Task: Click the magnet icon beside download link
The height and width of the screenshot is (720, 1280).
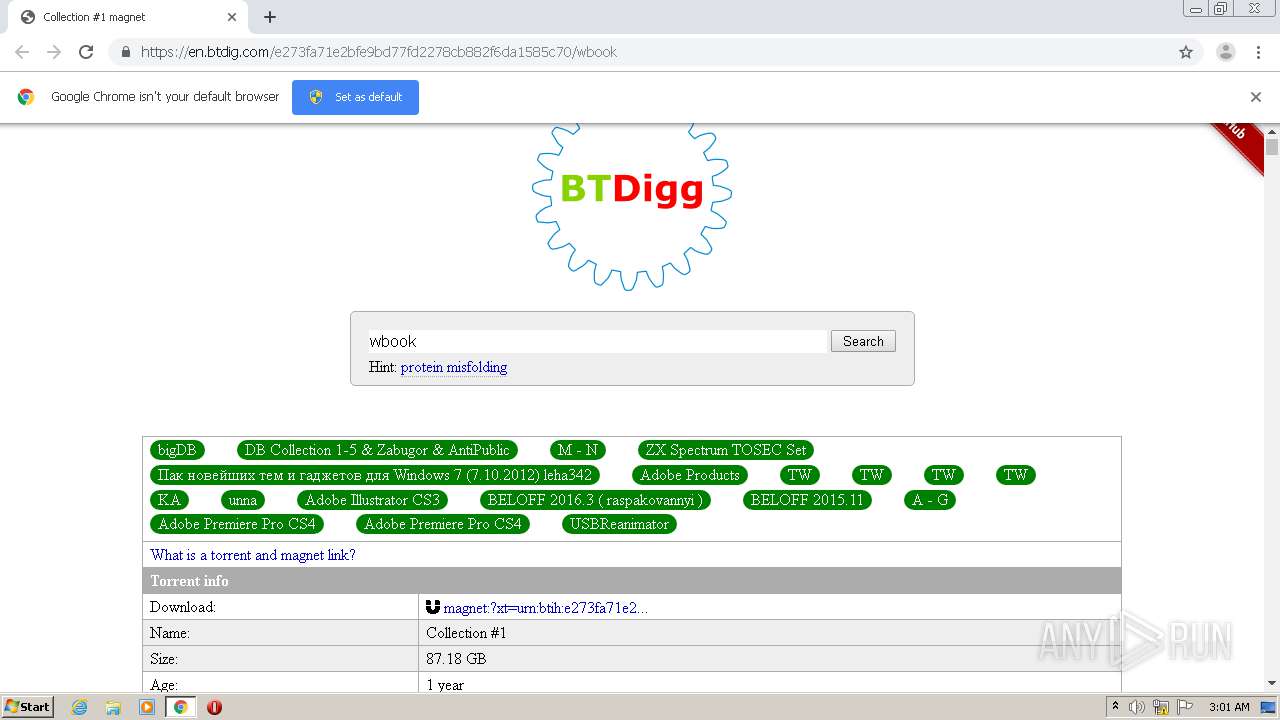Action: (x=433, y=607)
